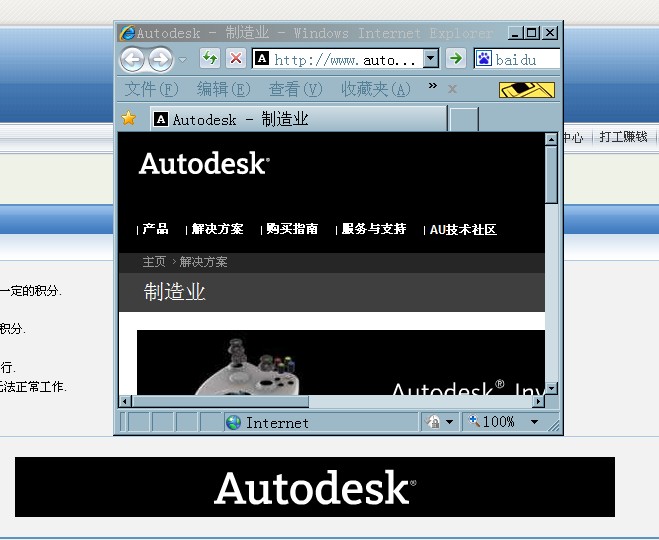Click the Autodesk logo on the page

204,163
